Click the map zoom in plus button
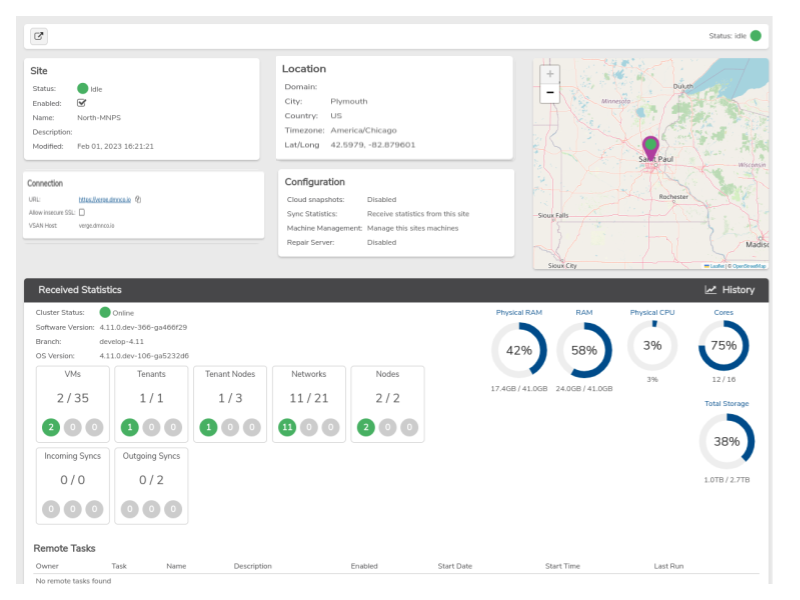The image size is (800, 600). pyautogui.click(x=549, y=74)
